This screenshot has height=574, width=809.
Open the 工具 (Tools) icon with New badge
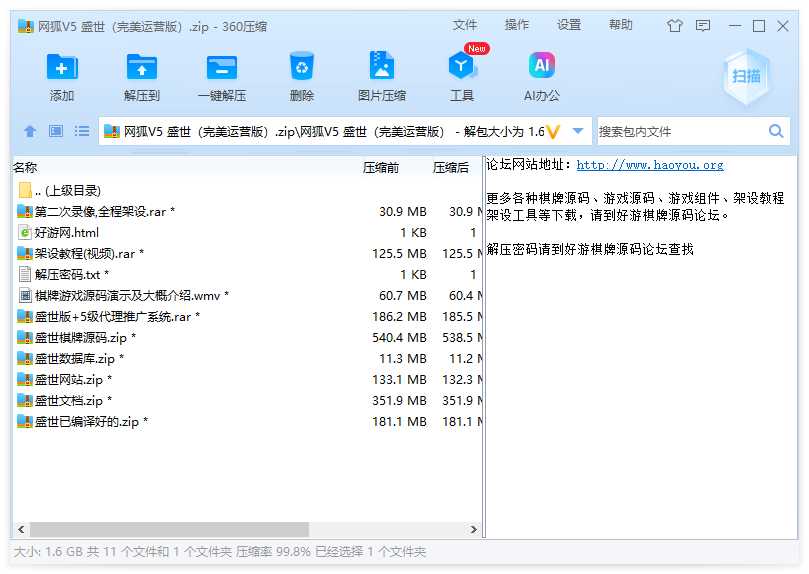(462, 65)
